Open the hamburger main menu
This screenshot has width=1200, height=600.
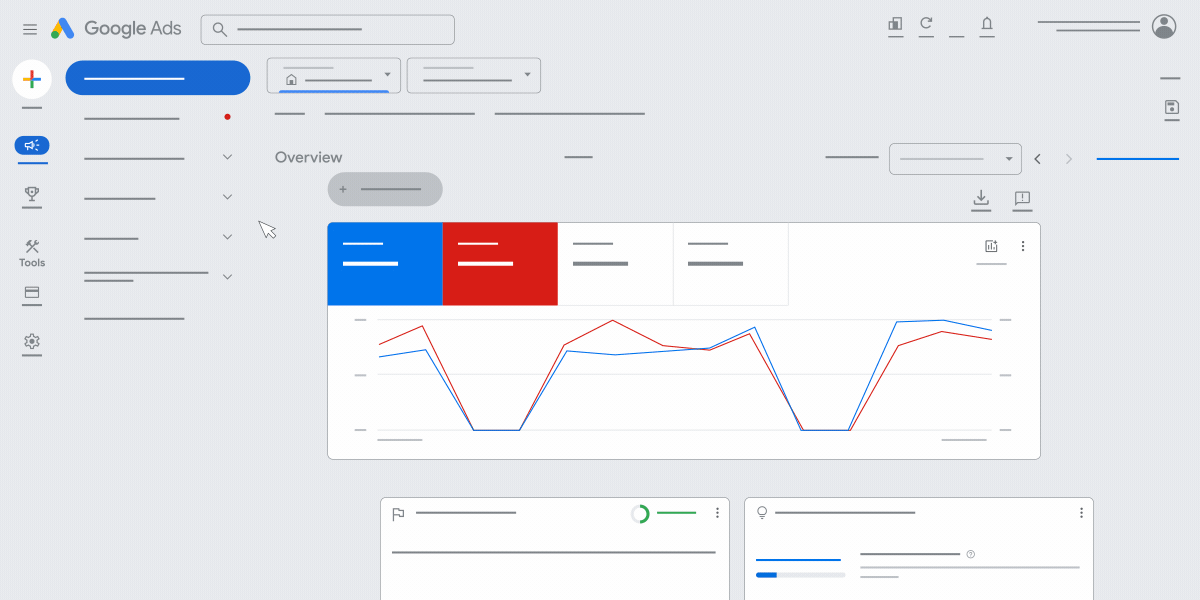(30, 29)
